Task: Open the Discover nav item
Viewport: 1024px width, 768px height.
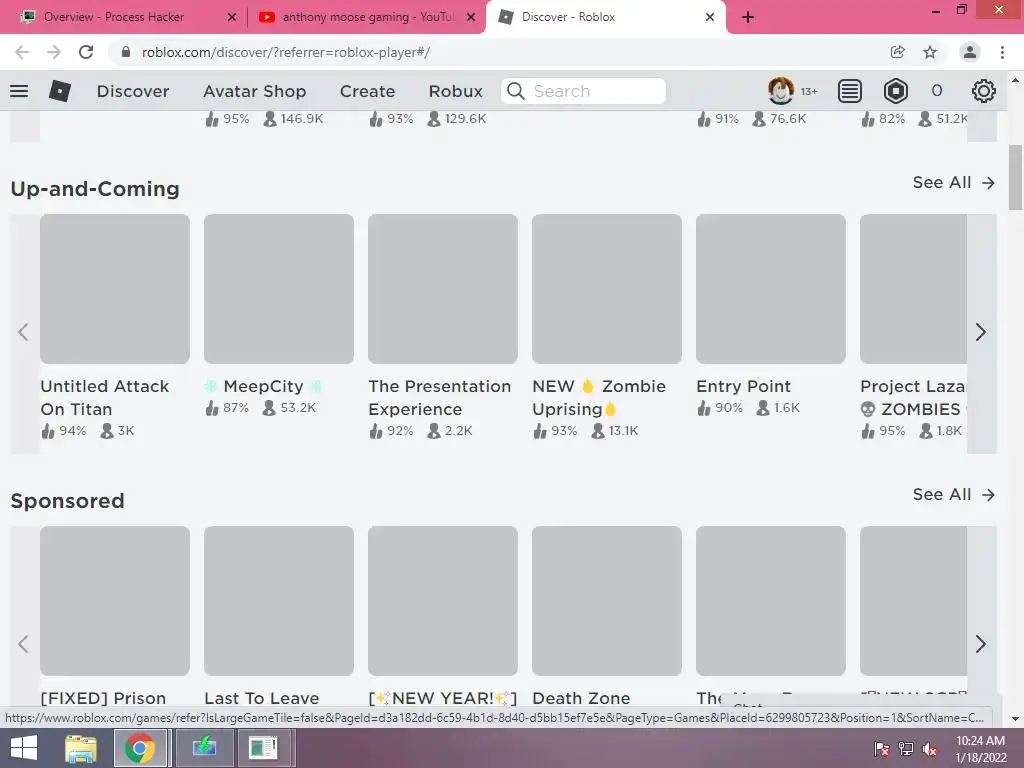Action: tap(133, 91)
